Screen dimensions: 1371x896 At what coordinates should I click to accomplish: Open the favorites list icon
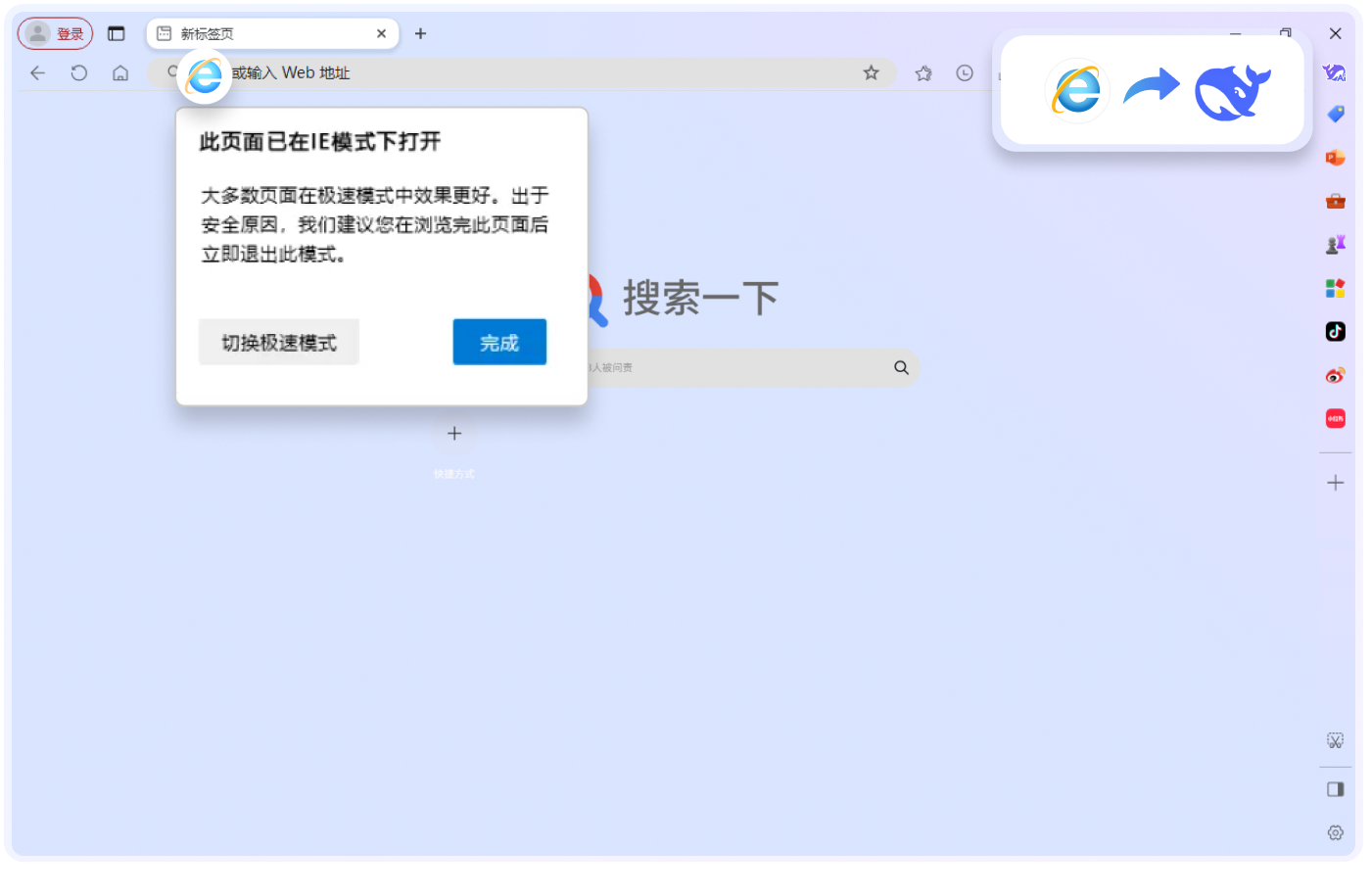[x=923, y=72]
